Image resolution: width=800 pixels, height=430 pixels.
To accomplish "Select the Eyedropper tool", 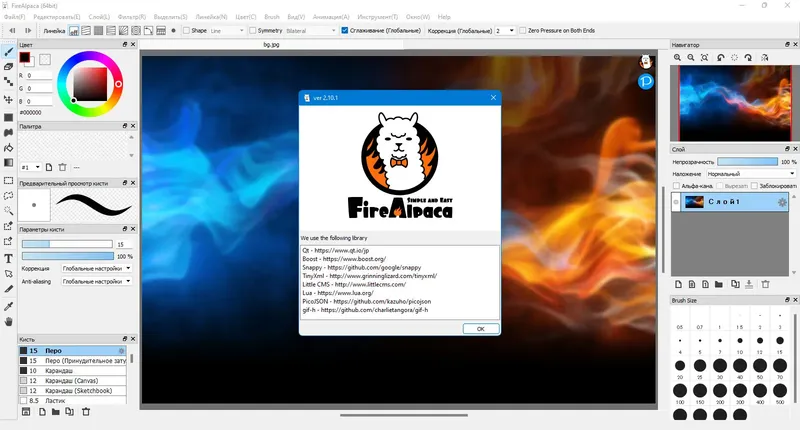I will (x=8, y=306).
